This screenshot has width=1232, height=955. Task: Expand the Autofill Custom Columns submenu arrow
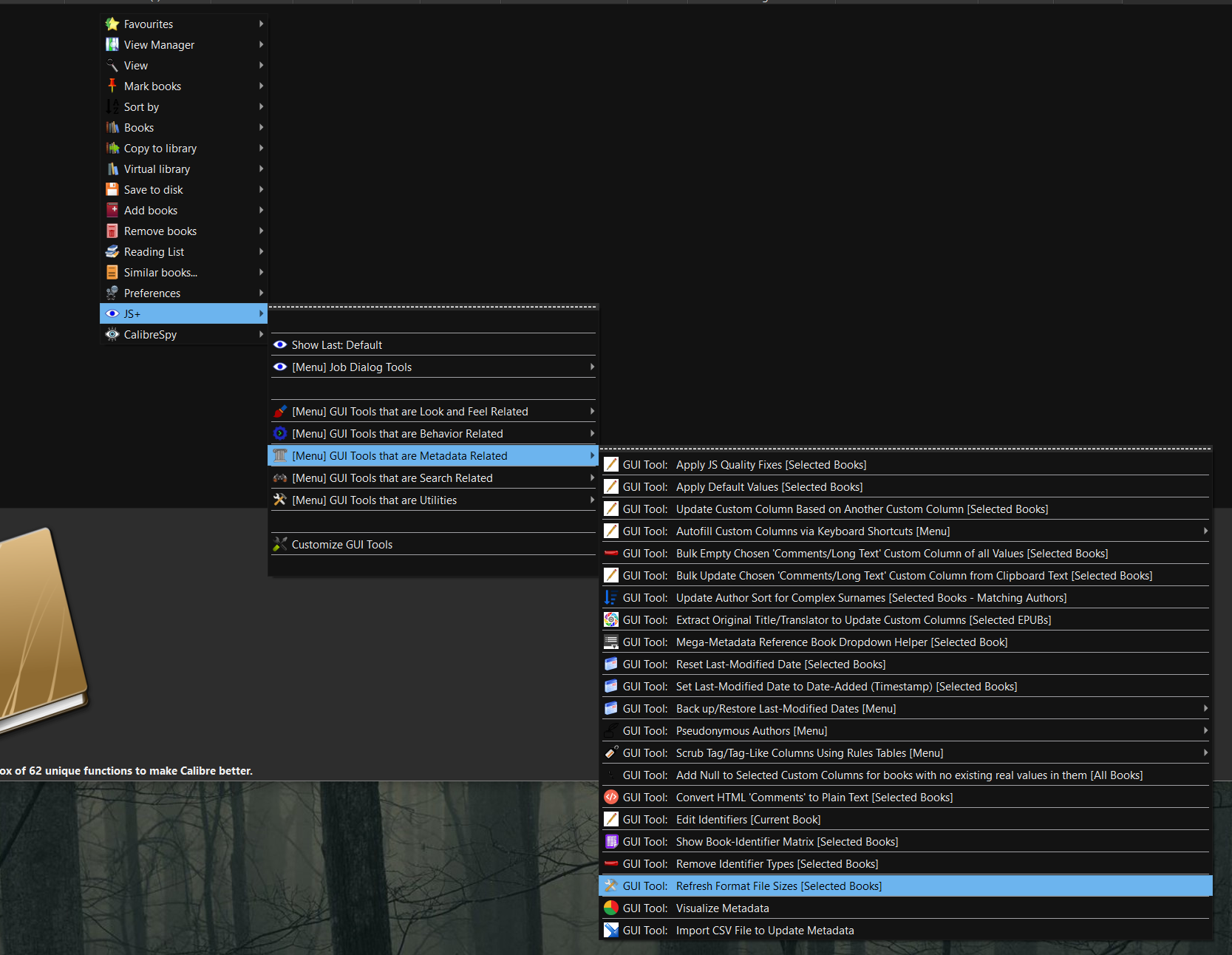(1205, 531)
